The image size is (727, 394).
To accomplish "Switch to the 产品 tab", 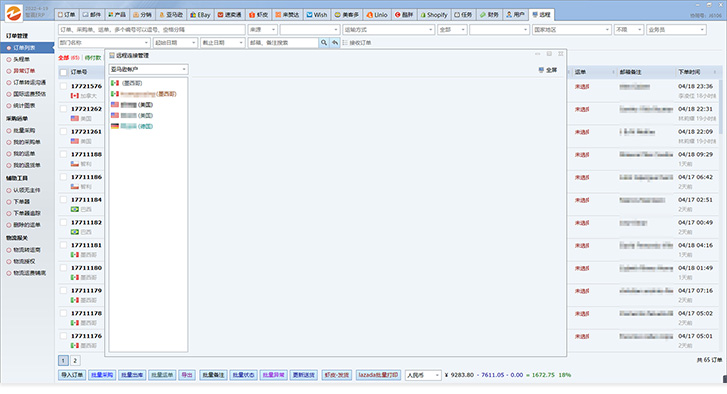I will click(117, 15).
